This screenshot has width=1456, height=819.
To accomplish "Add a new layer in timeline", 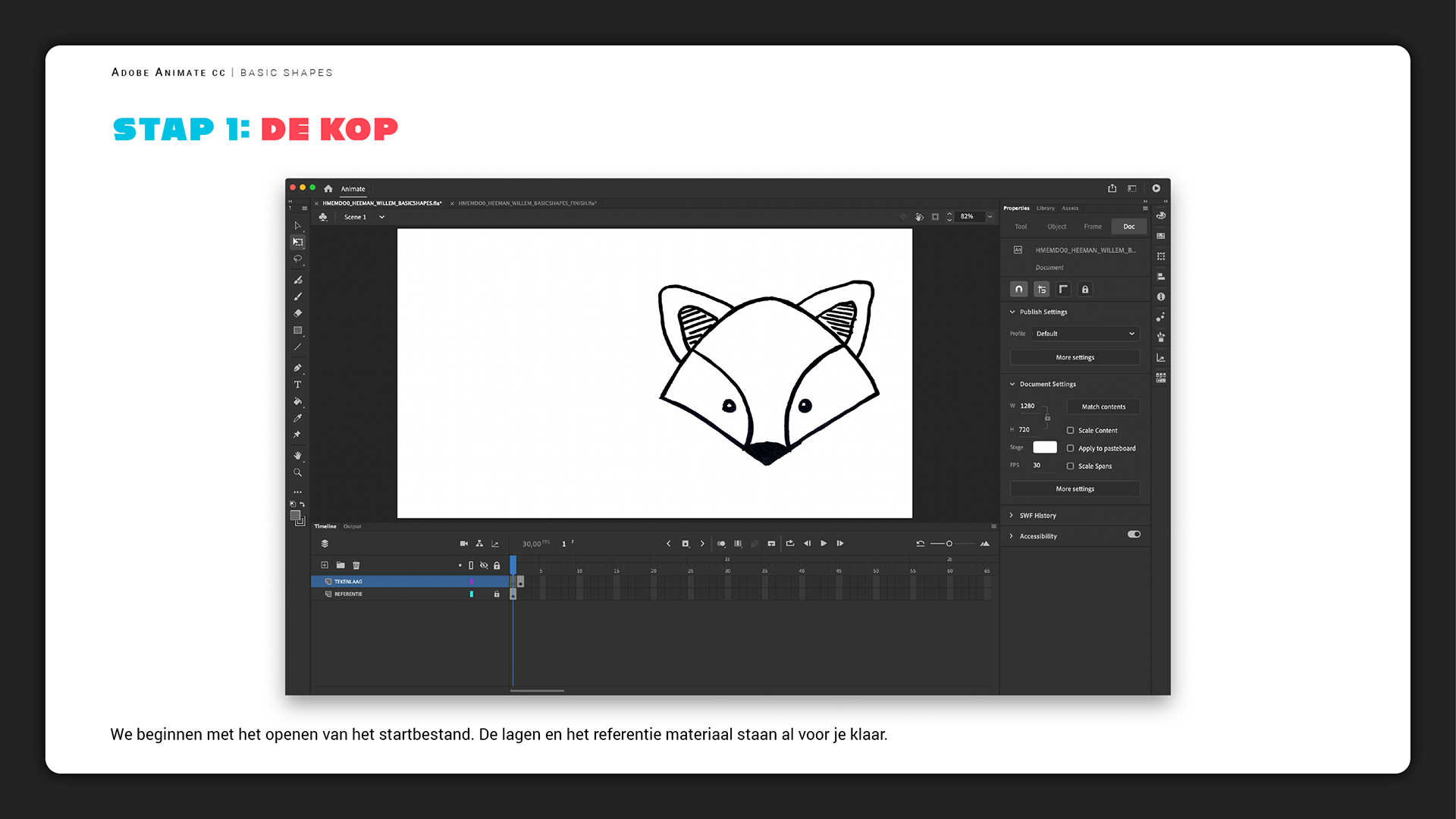I will coord(325,565).
